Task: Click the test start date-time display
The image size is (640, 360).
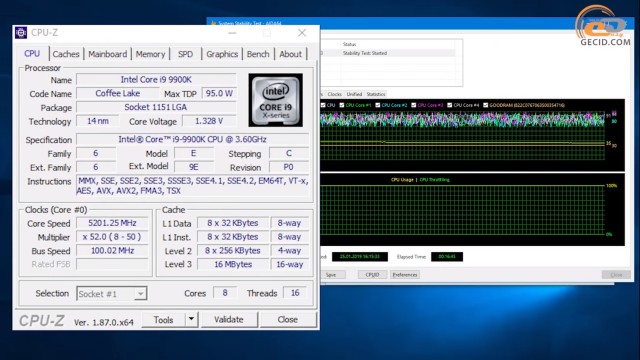Action: coord(360,257)
